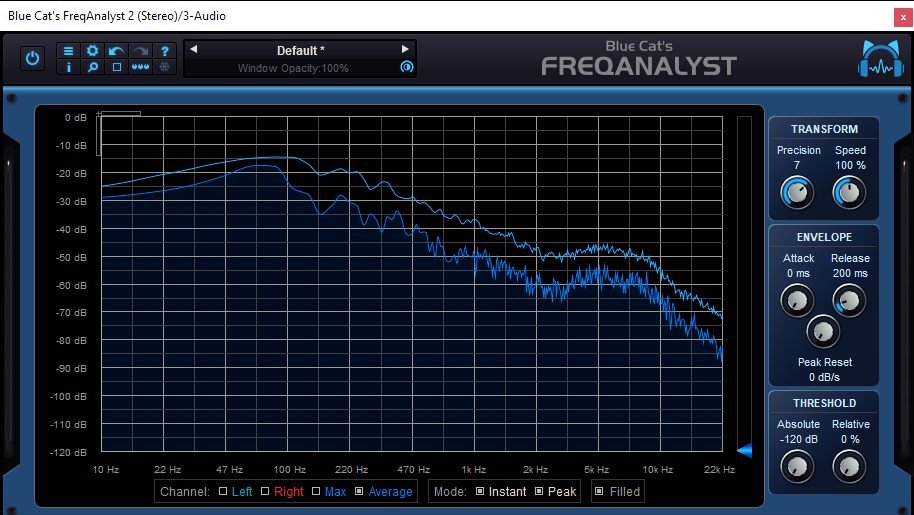Click the blue threshold arrow marker

[744, 450]
